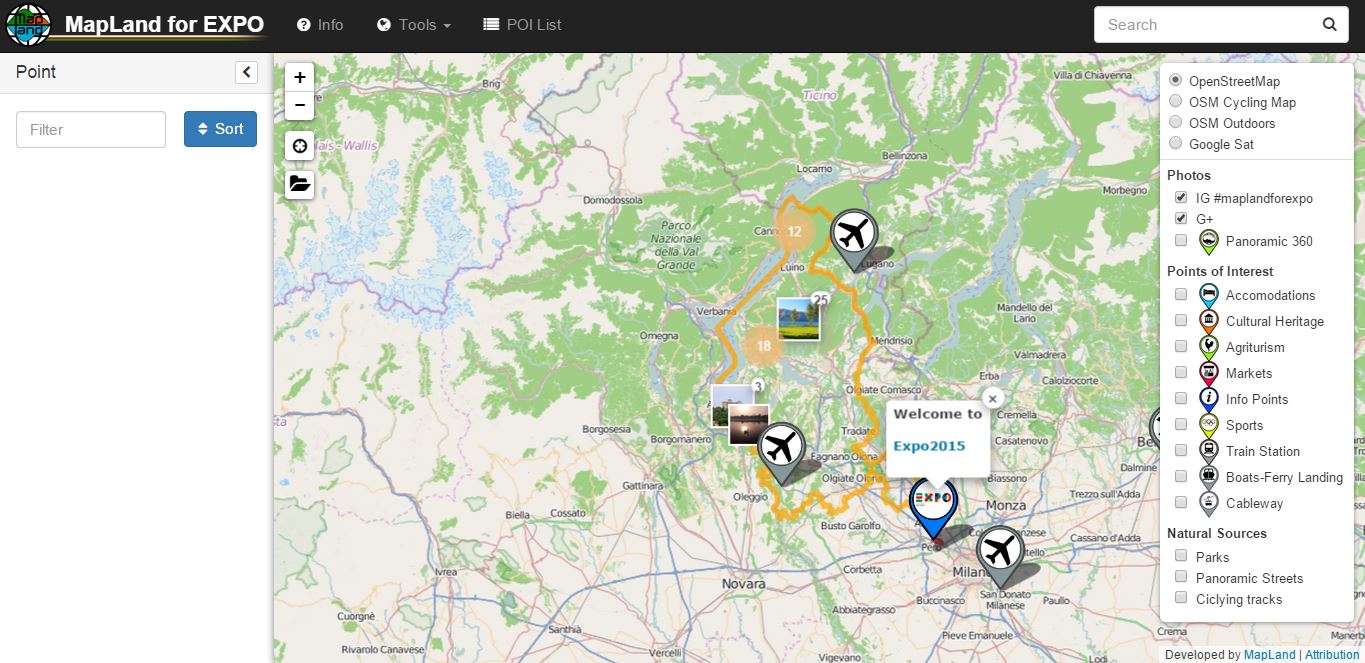1365x663 pixels.
Task: Enable the Agriturism checkbox
Action: tap(1181, 346)
